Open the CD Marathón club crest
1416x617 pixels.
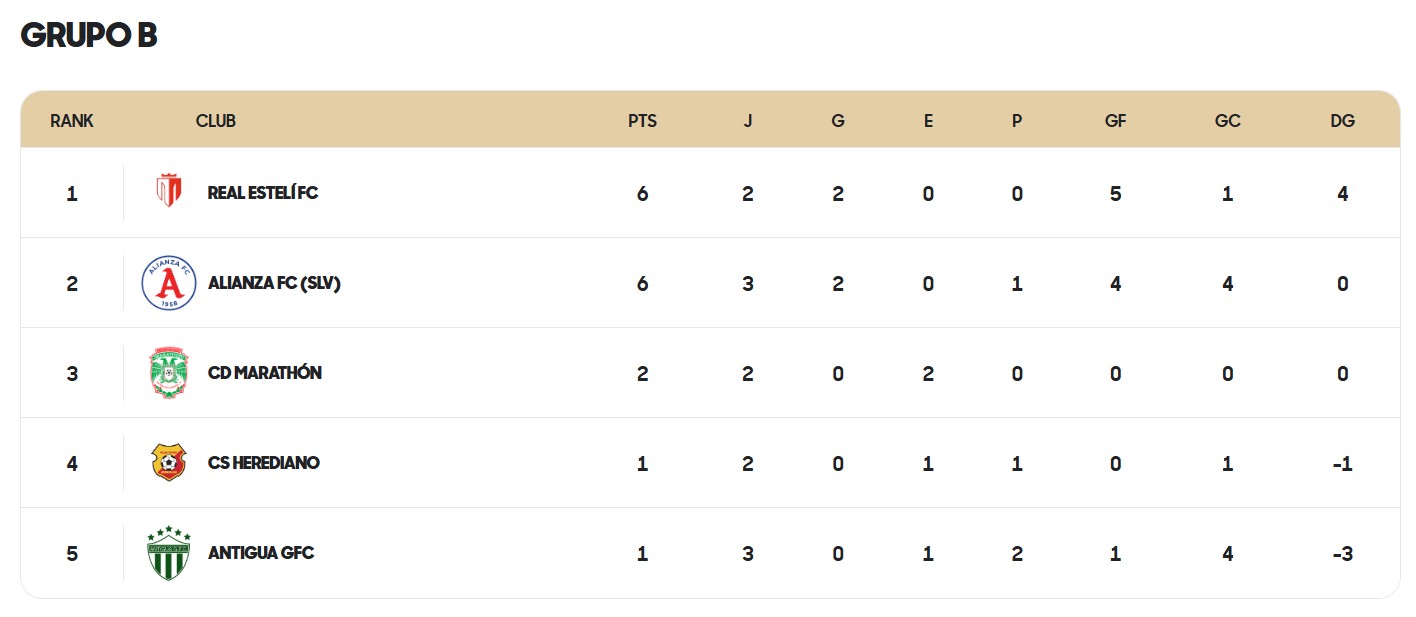pos(169,373)
